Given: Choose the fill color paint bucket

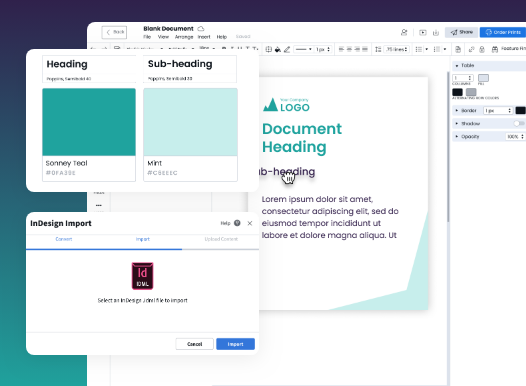Looking at the screenshot, I should [x=277, y=49].
